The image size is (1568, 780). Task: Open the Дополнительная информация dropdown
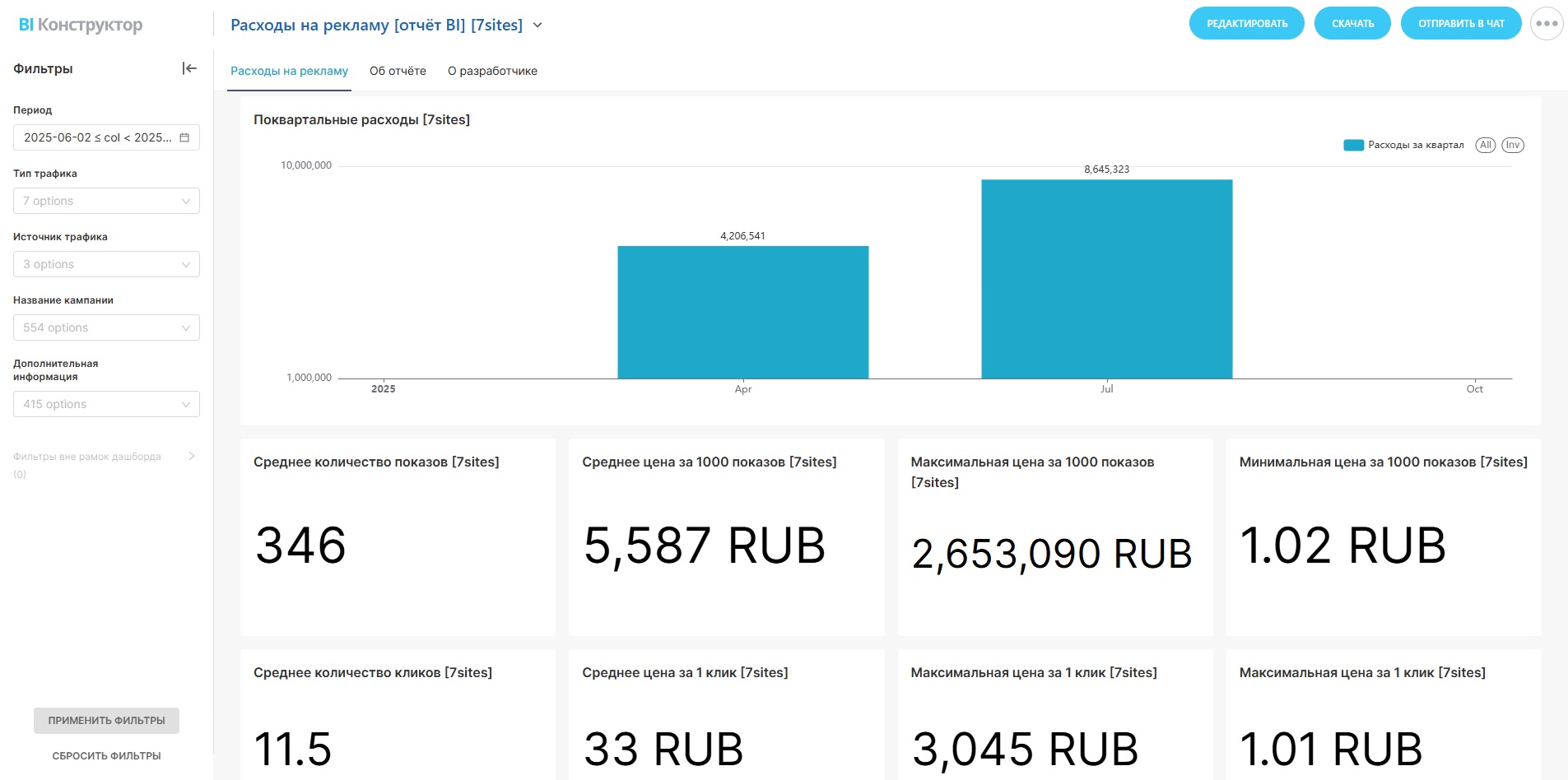pos(106,404)
